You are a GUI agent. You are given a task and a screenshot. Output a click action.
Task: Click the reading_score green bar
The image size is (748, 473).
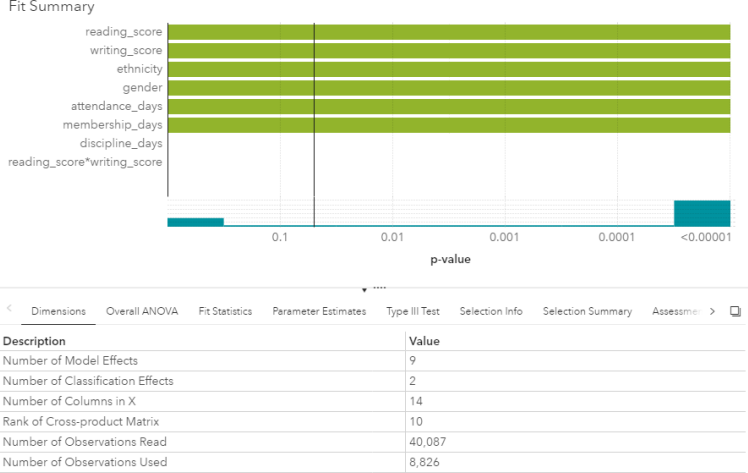(x=448, y=32)
